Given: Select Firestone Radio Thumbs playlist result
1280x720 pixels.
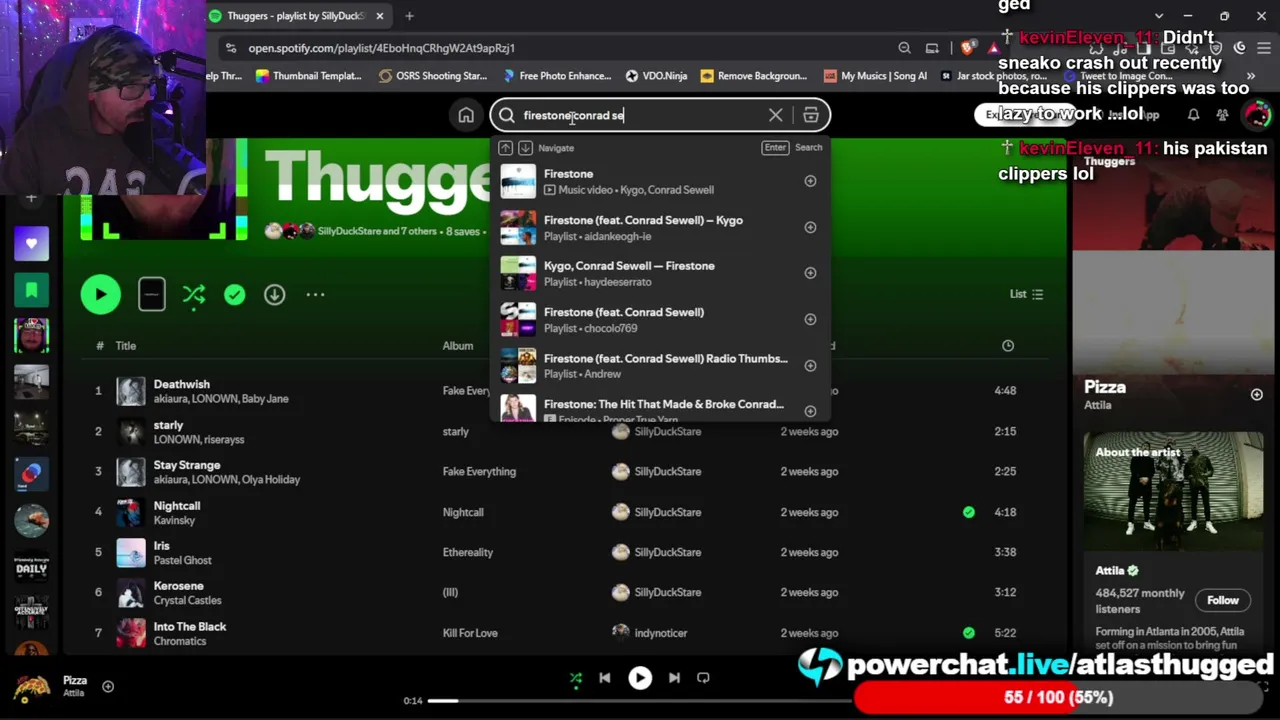Looking at the screenshot, I should [659, 365].
